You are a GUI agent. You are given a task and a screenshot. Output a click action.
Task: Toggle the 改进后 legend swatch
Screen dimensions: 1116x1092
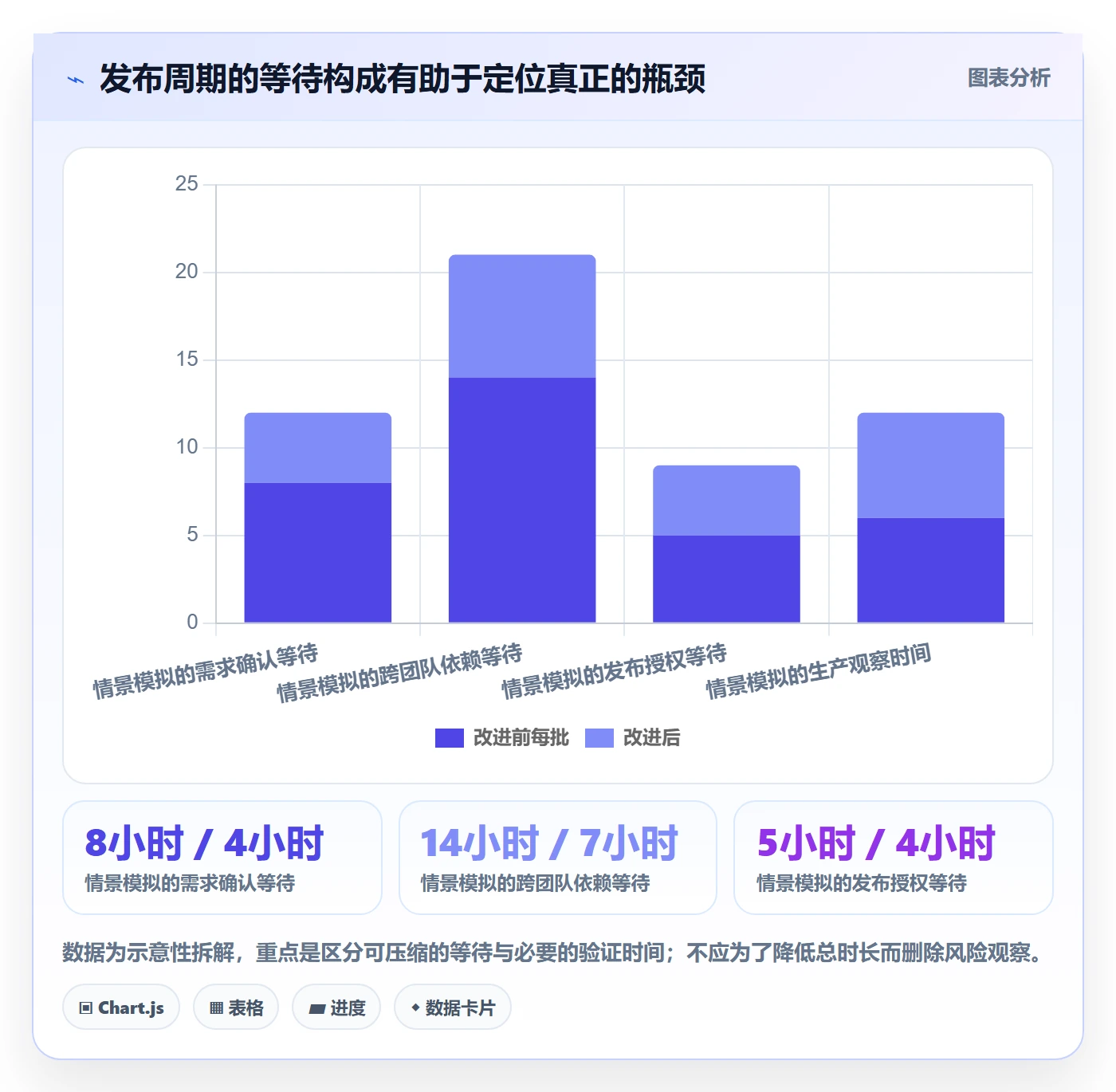(599, 738)
